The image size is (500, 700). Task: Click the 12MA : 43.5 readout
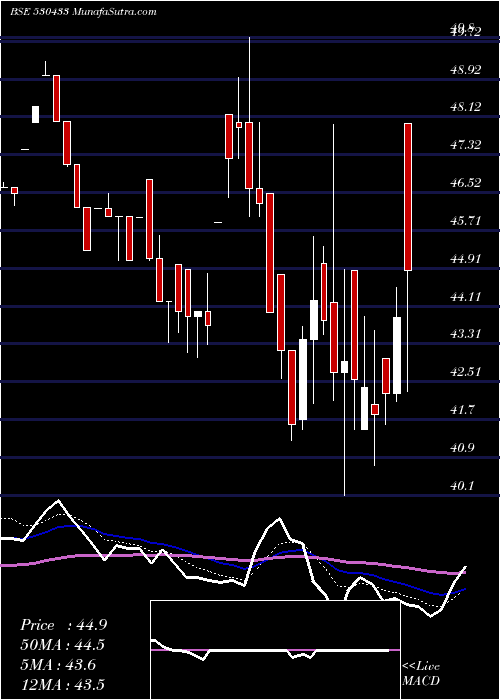point(65,684)
